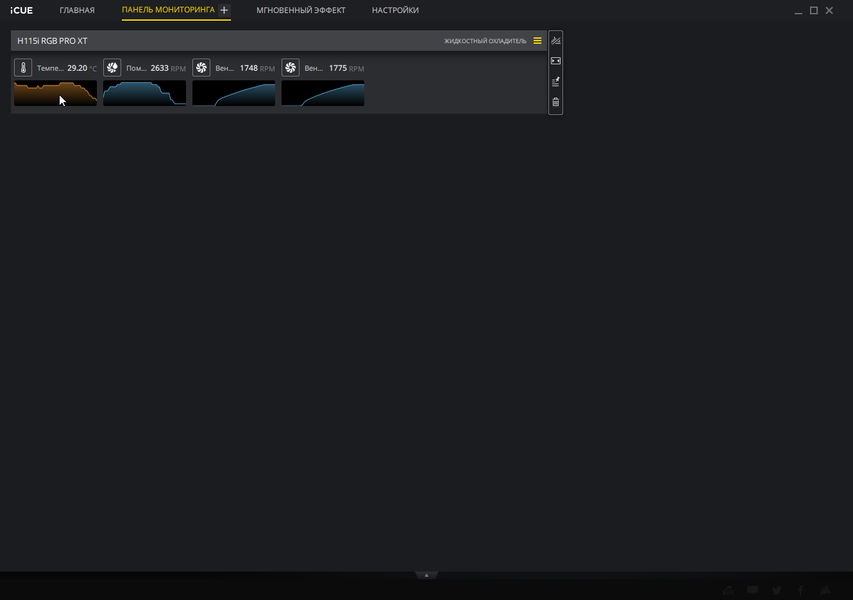Select the pump speed graph
Image resolution: width=853 pixels, height=600 pixels.
(x=145, y=93)
